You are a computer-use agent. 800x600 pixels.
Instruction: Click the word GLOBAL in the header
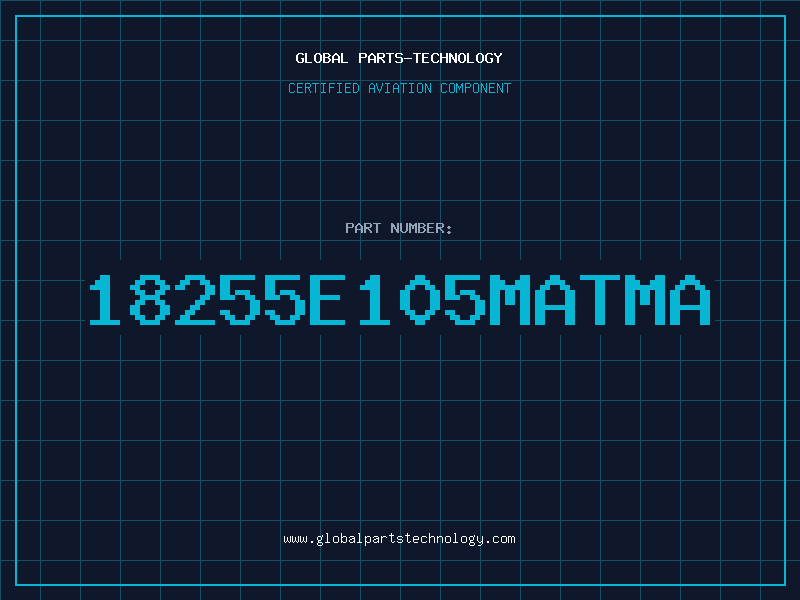click(x=321, y=58)
